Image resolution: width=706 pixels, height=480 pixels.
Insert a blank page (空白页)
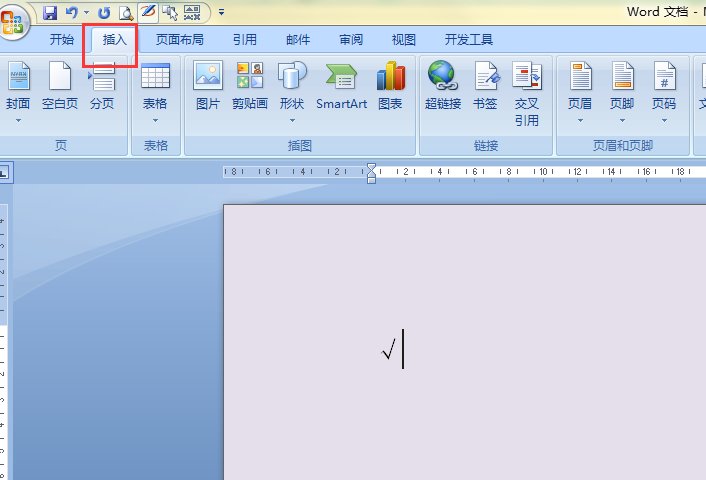(60, 86)
